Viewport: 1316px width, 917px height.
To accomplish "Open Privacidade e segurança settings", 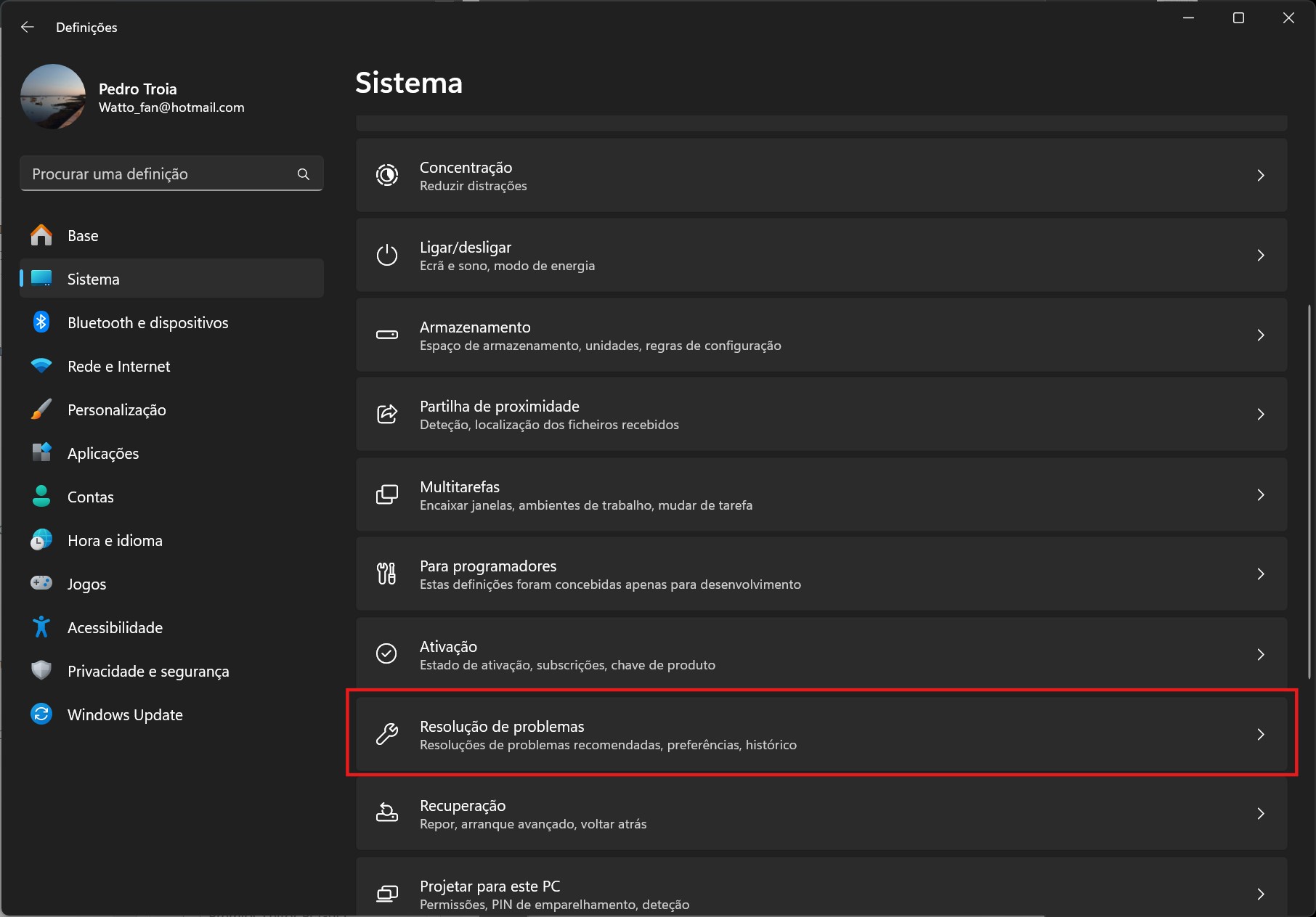I will coord(171,671).
